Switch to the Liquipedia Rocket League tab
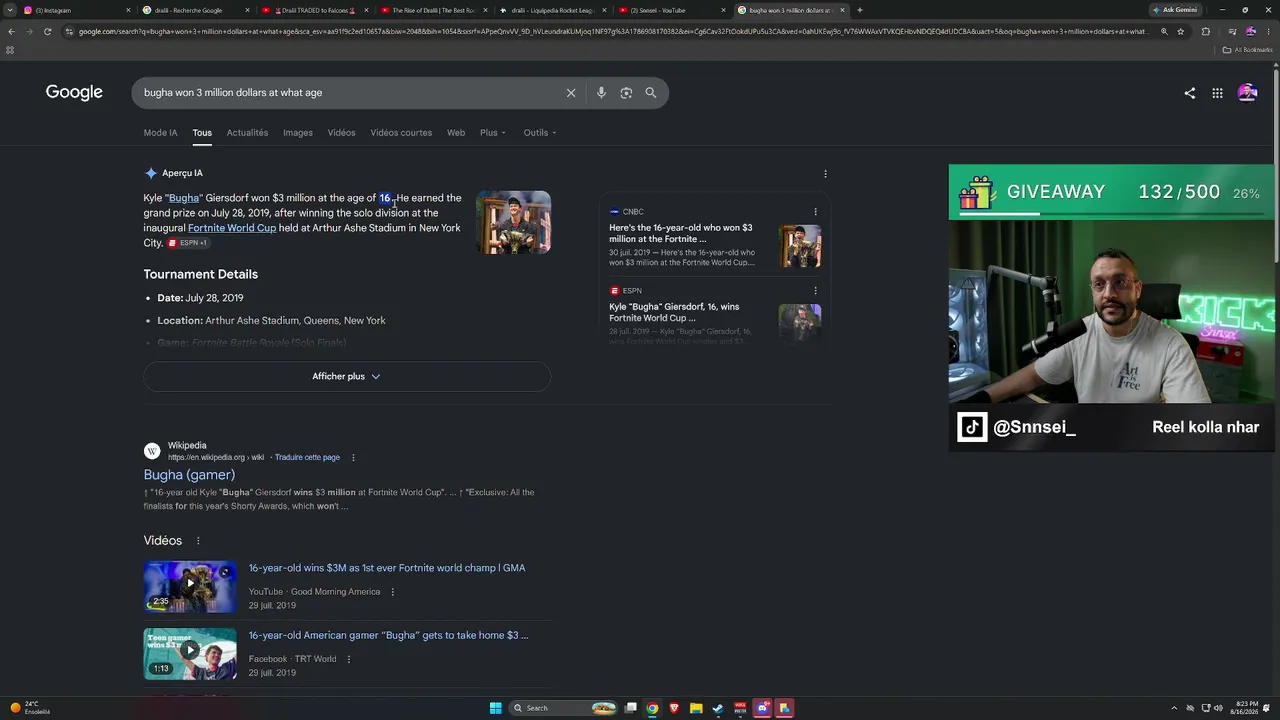1280x720 pixels. (x=554, y=10)
